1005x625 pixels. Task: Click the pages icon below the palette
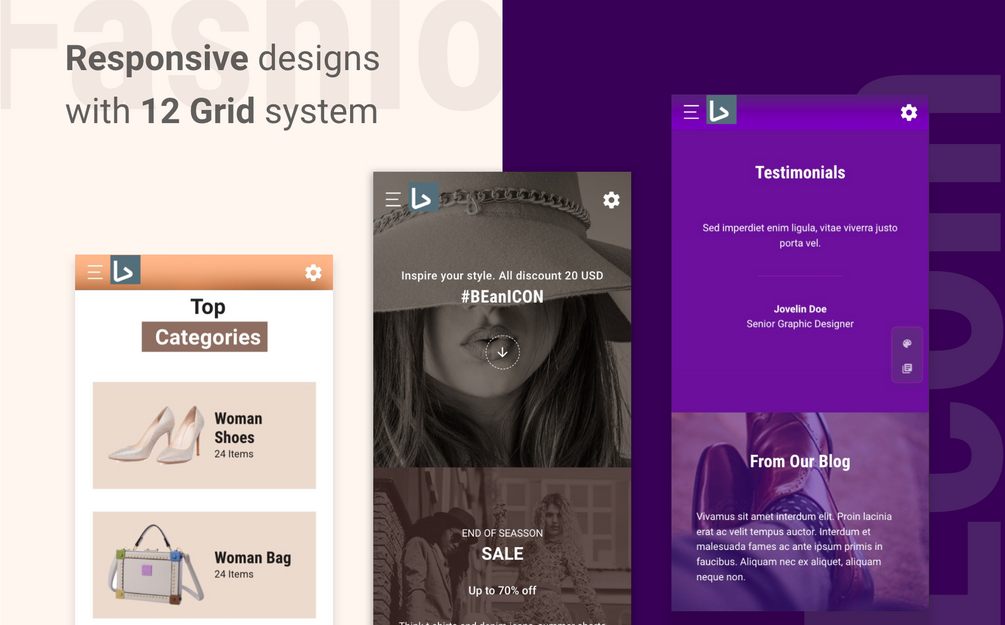pyautogui.click(x=907, y=368)
